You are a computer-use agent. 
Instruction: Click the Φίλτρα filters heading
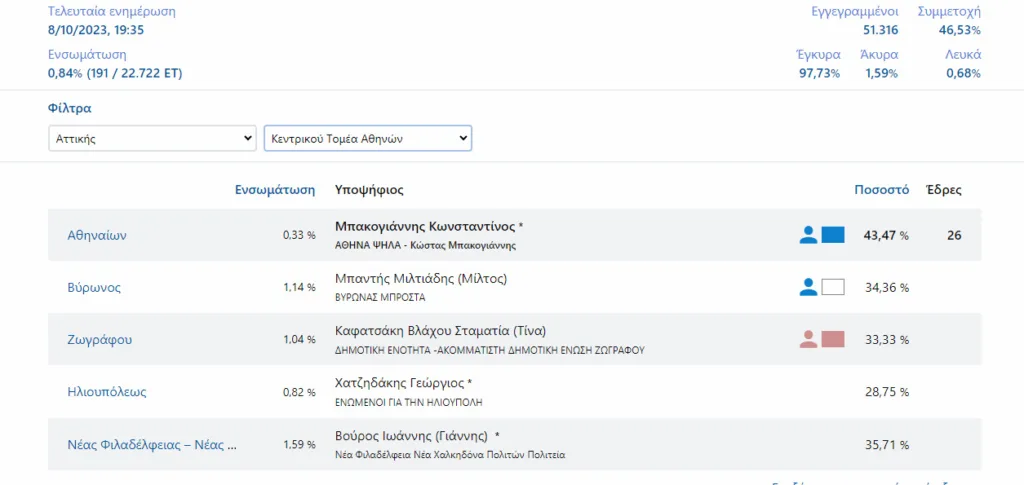click(x=69, y=108)
